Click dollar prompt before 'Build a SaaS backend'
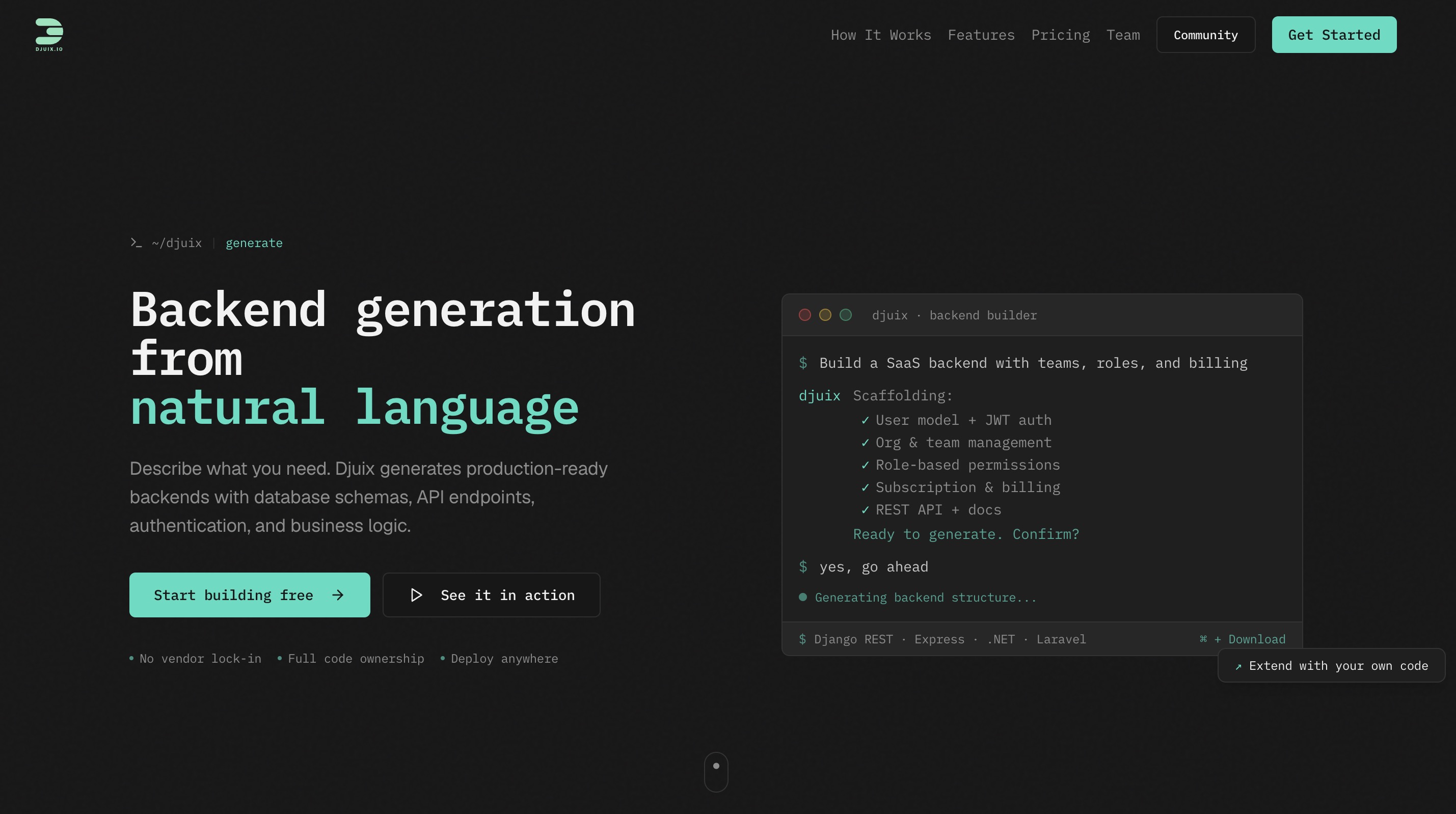 tap(802, 363)
